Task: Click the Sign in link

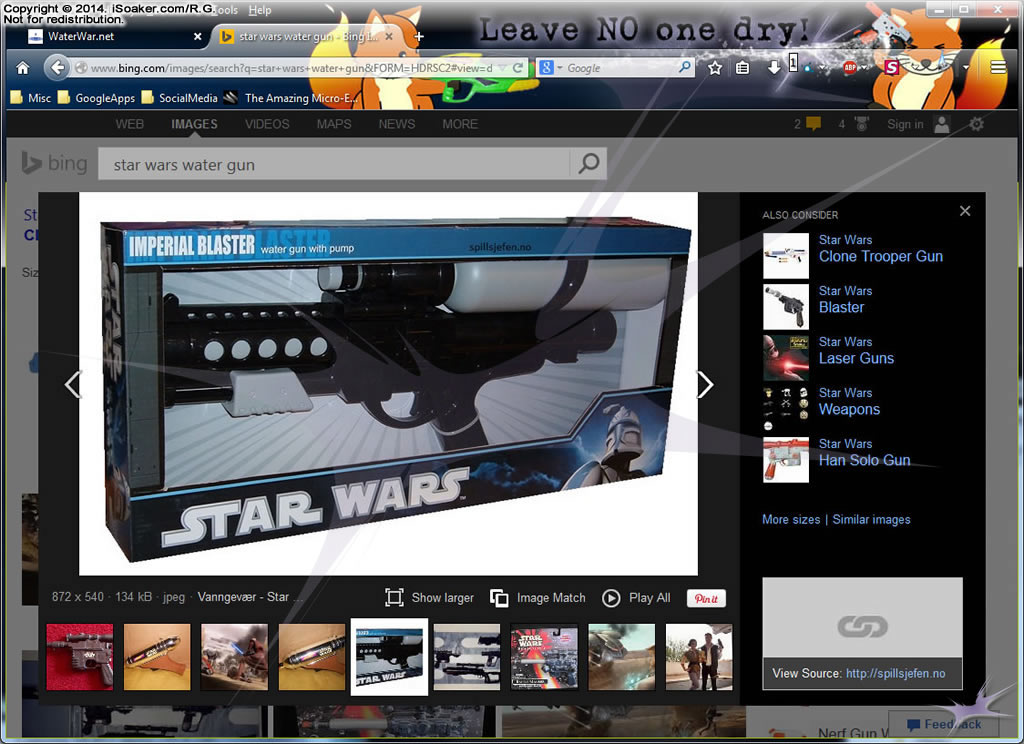Action: [905, 124]
